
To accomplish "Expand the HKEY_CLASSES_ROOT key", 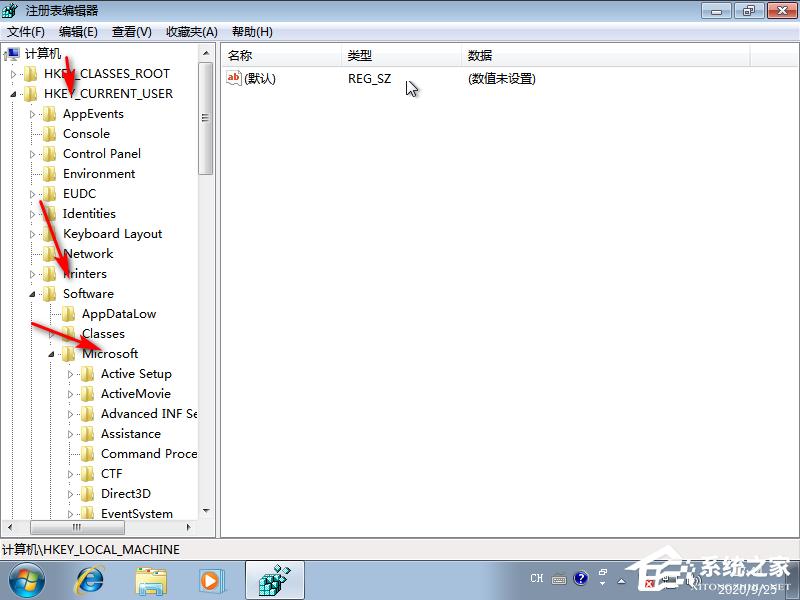I will point(13,74).
